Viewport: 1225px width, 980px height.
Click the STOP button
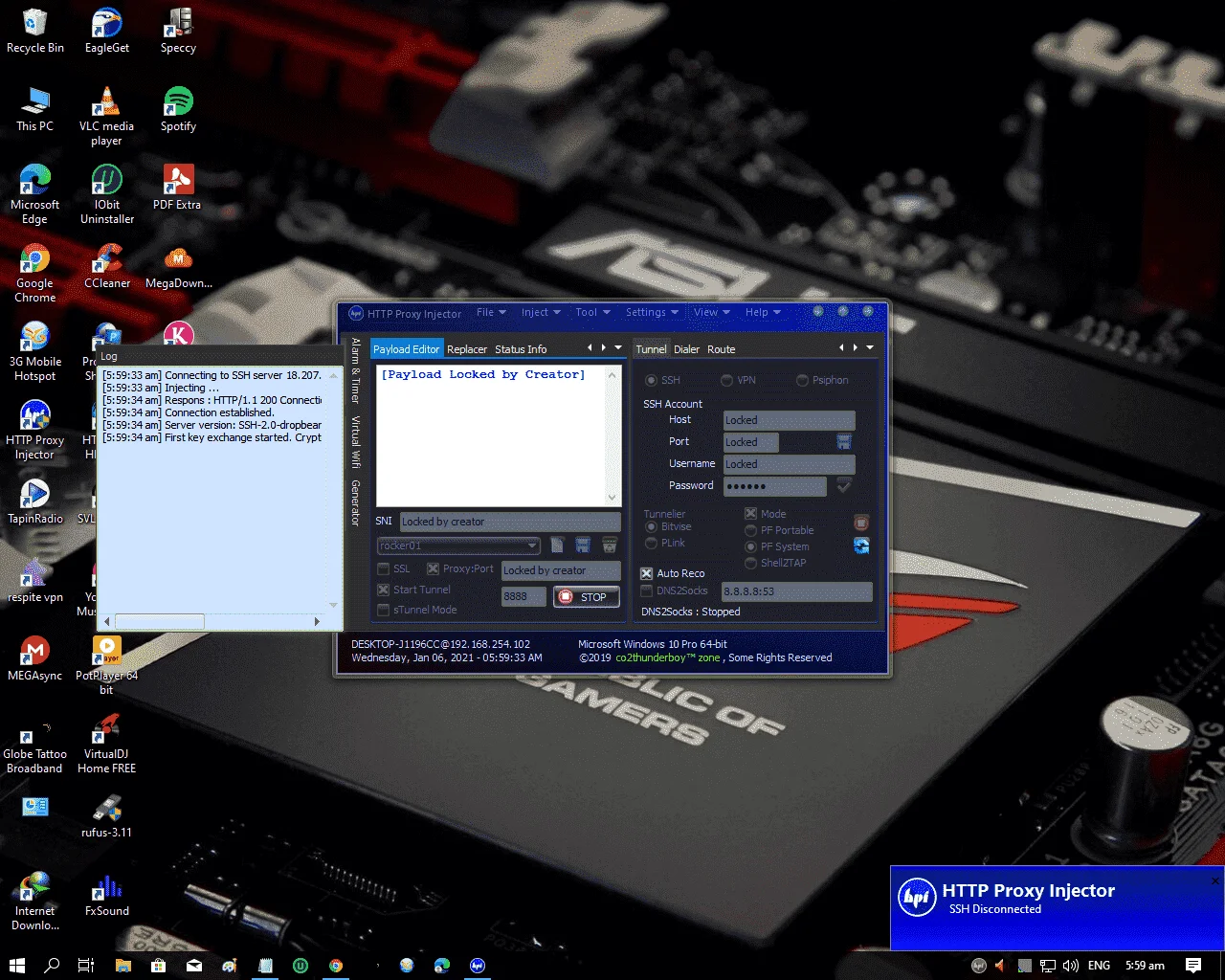587,597
